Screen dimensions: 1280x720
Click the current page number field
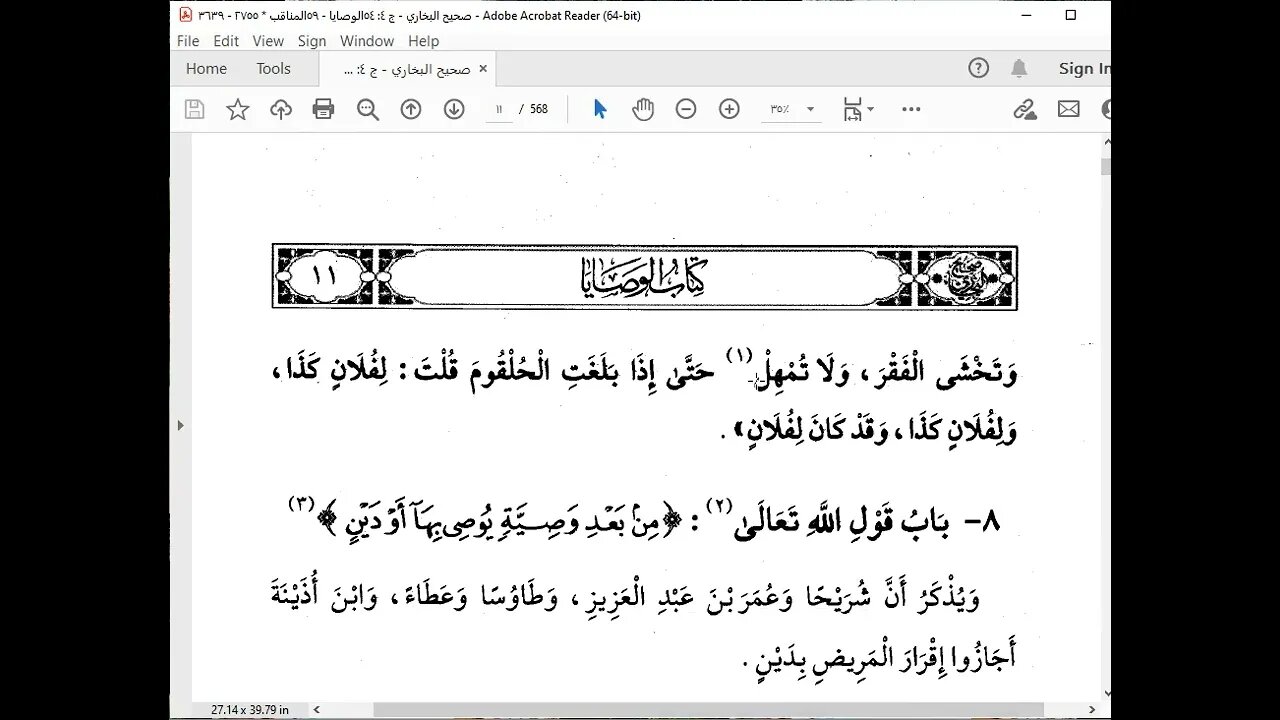pos(498,110)
